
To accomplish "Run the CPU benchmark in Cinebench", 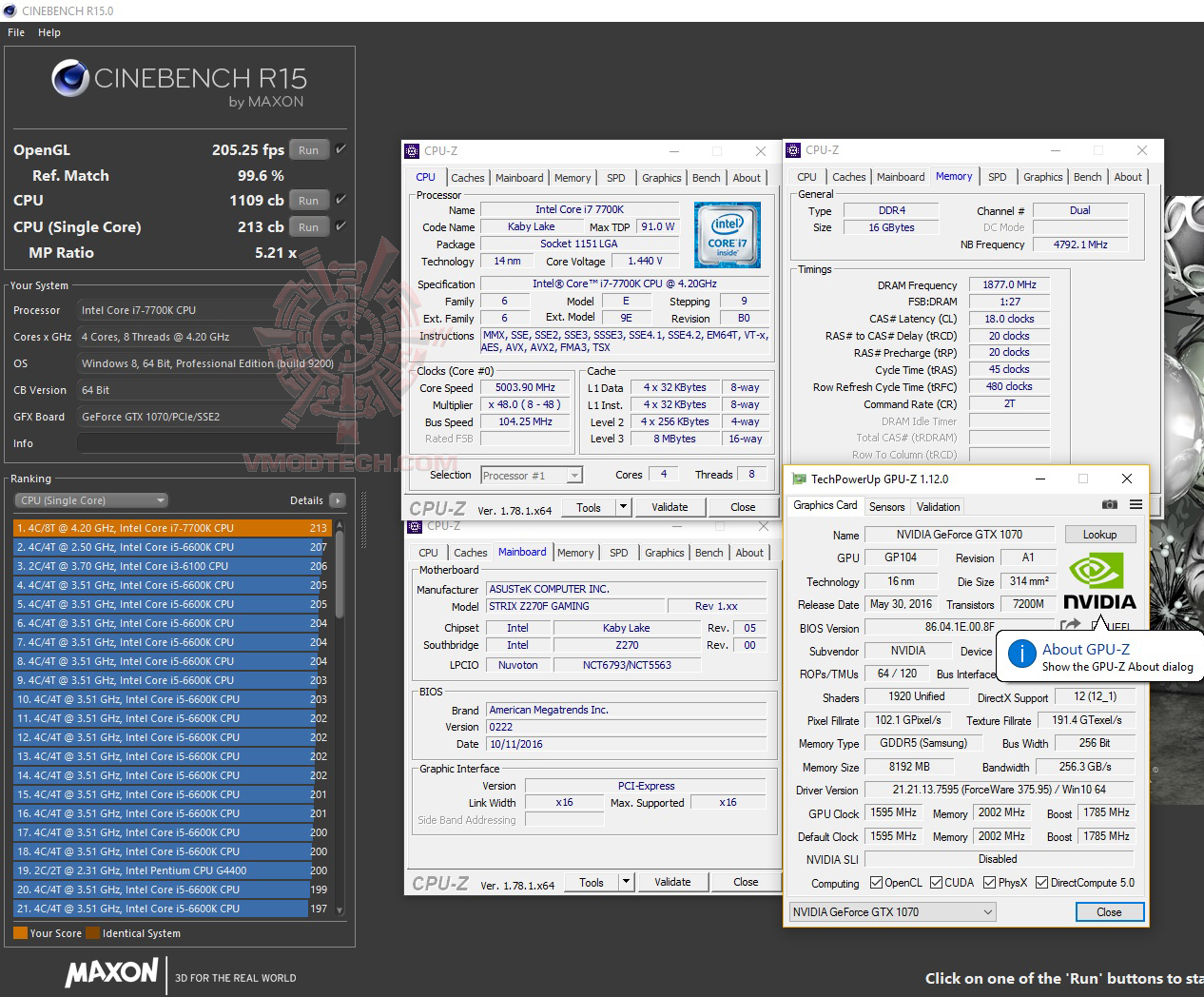I will tap(307, 200).
